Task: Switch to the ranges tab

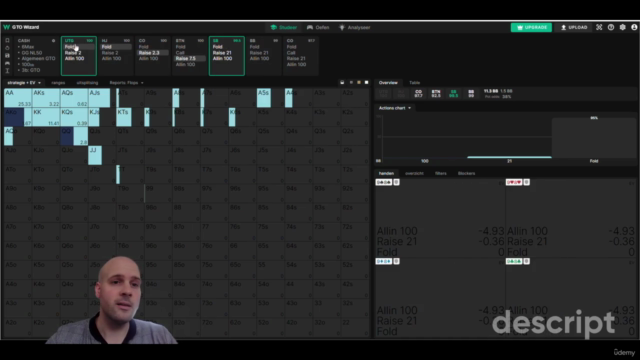Action: click(x=58, y=83)
